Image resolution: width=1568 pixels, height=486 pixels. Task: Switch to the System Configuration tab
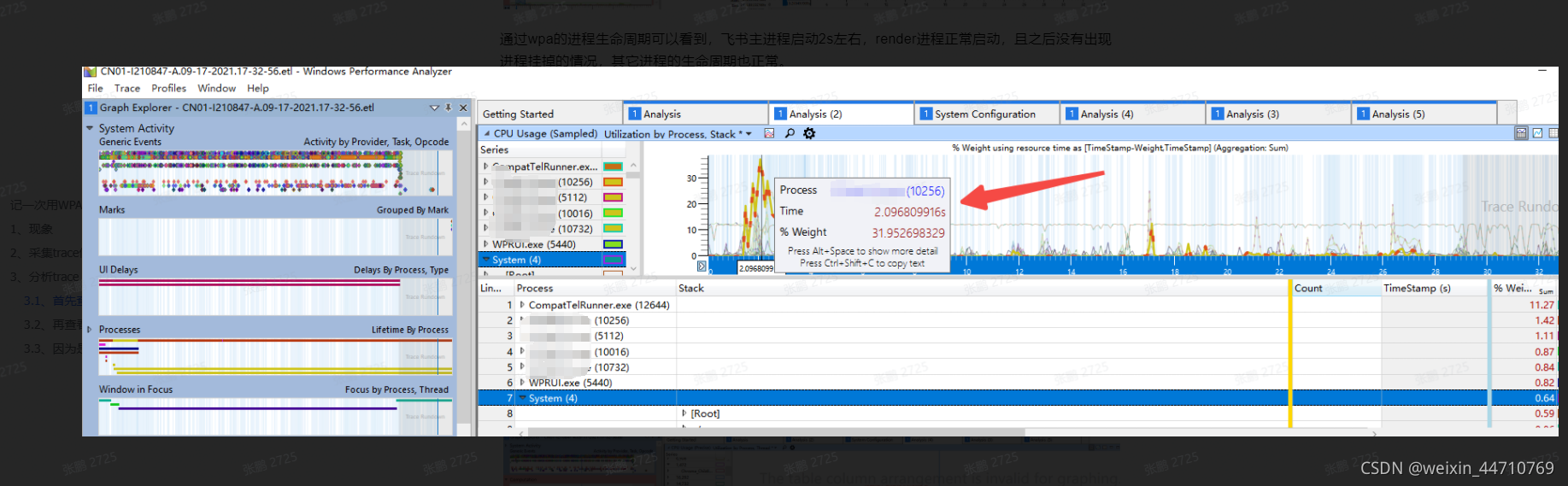(987, 114)
